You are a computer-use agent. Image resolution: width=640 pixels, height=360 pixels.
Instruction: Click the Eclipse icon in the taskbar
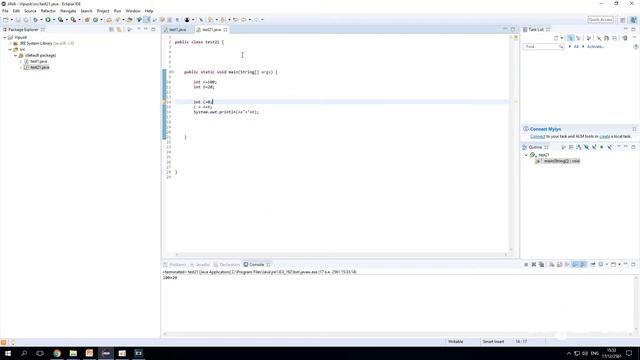(x=106, y=353)
